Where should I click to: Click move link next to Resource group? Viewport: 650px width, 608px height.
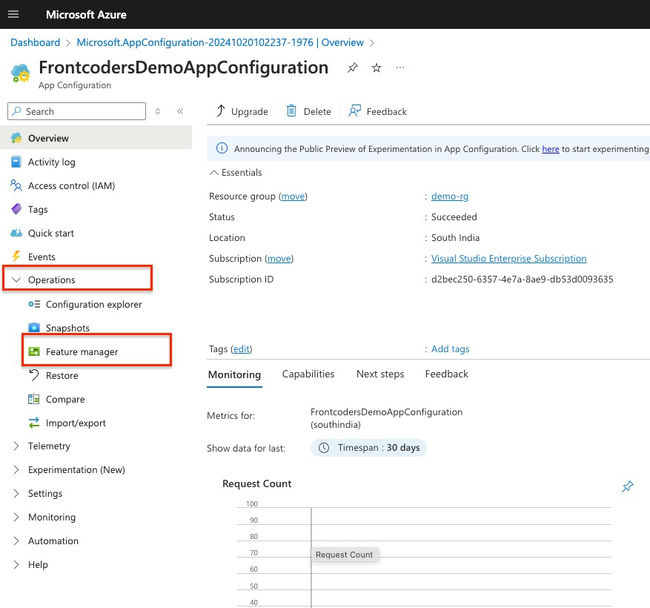pos(293,196)
